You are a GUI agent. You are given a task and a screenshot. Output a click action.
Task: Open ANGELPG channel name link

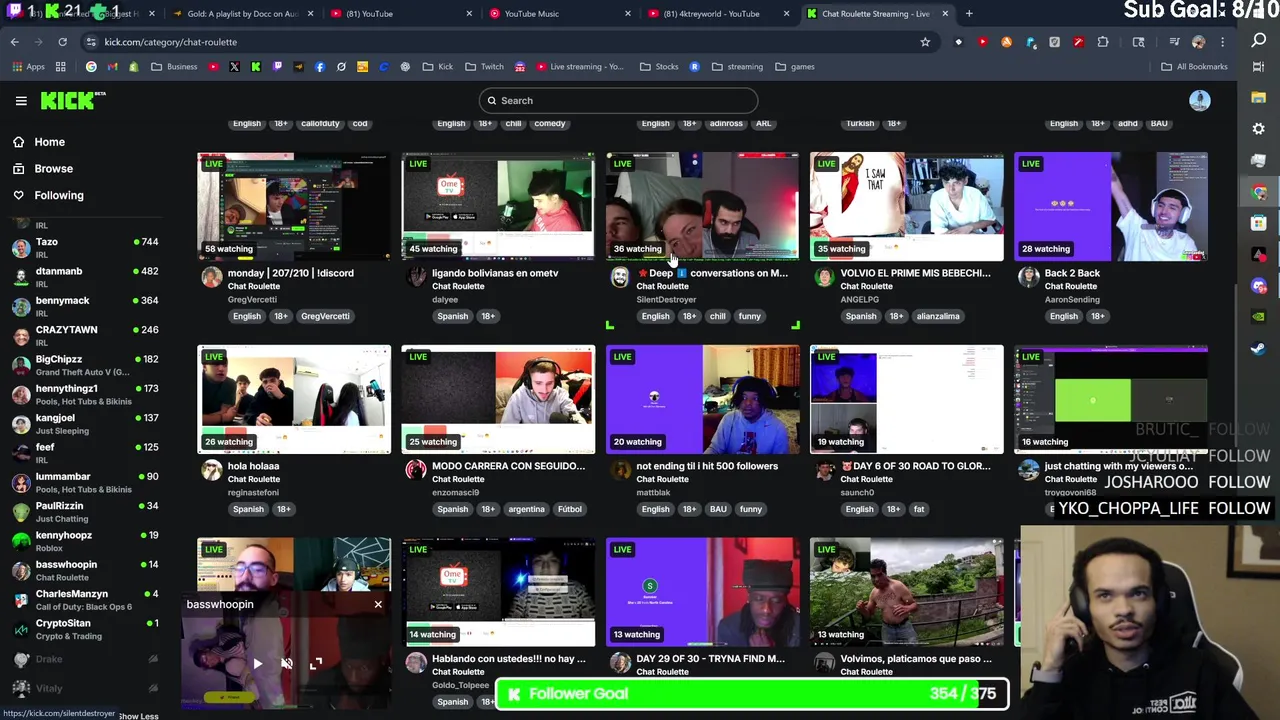(861, 299)
